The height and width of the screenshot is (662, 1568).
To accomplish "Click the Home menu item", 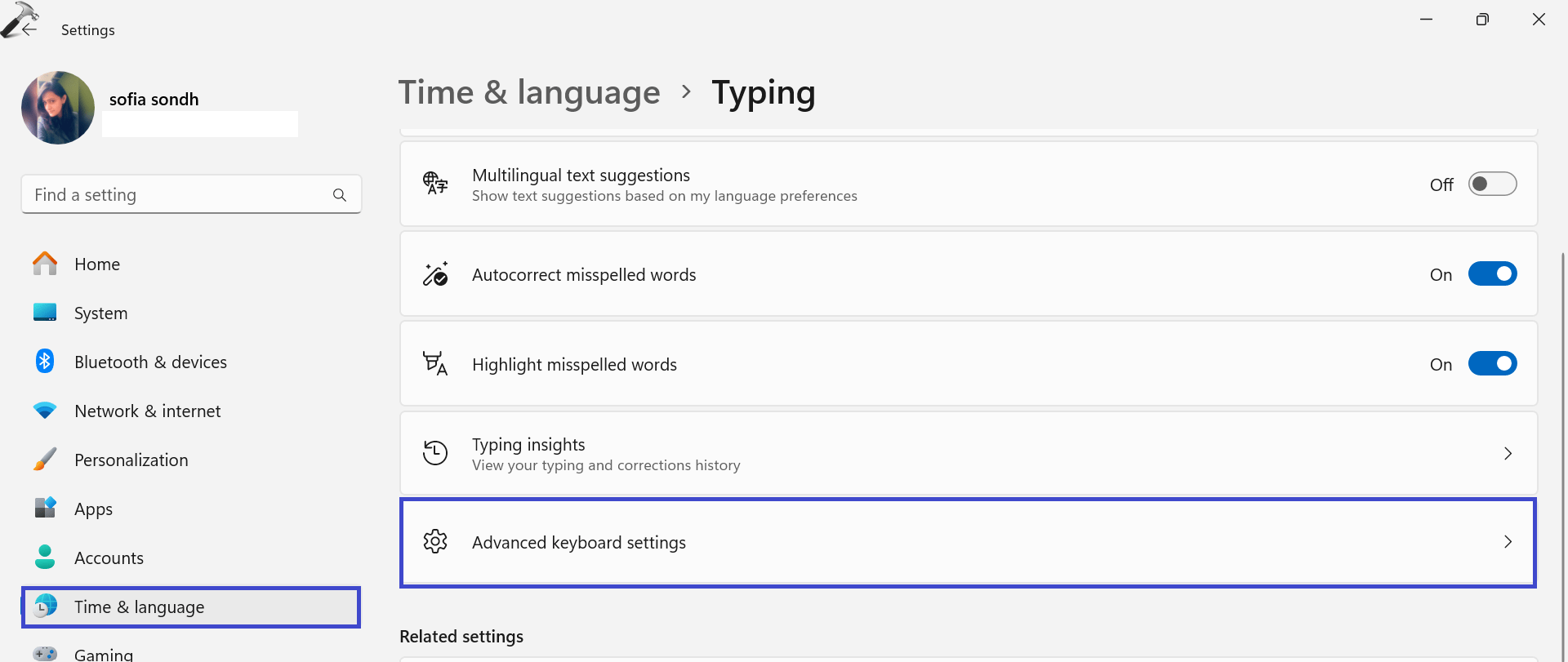I will [x=96, y=264].
